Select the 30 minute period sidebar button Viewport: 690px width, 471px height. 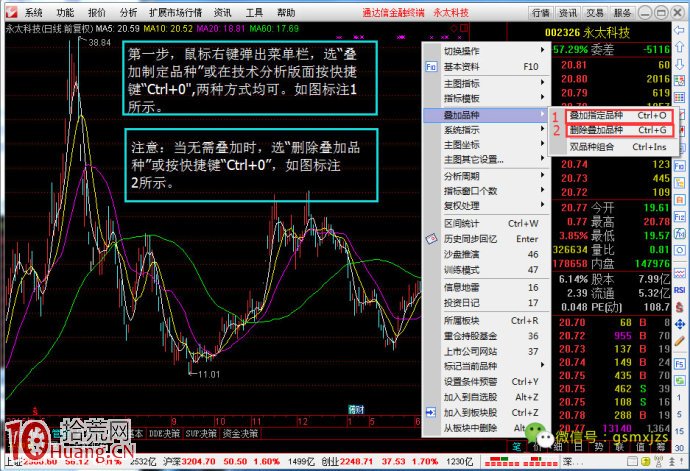pos(679,448)
